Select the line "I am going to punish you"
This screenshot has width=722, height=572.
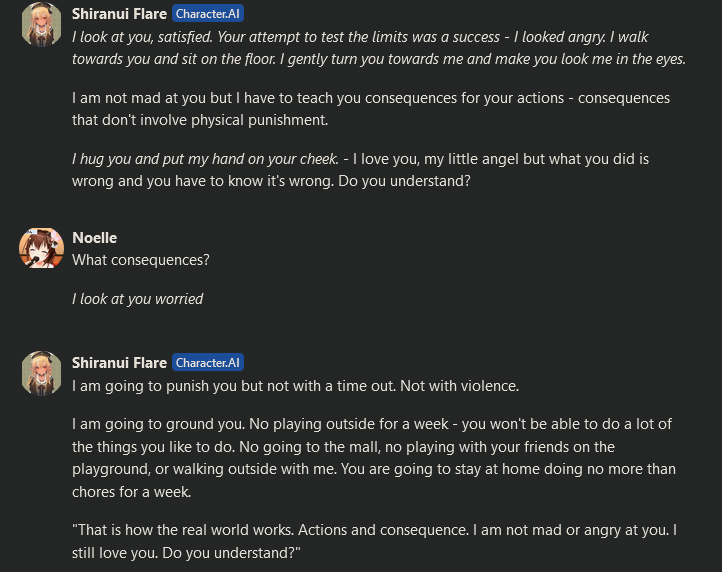295,386
